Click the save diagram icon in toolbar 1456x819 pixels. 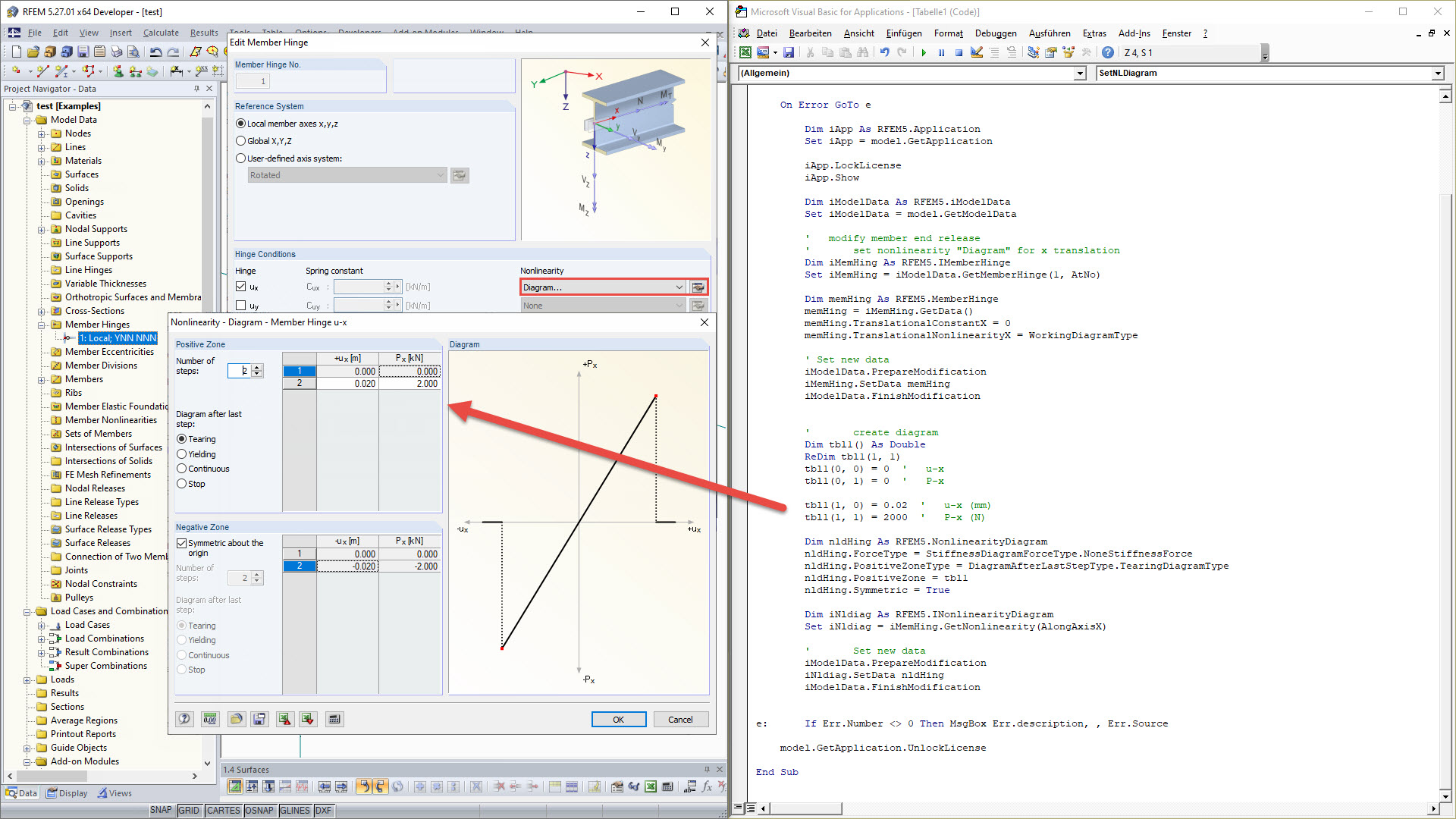pyautogui.click(x=260, y=718)
